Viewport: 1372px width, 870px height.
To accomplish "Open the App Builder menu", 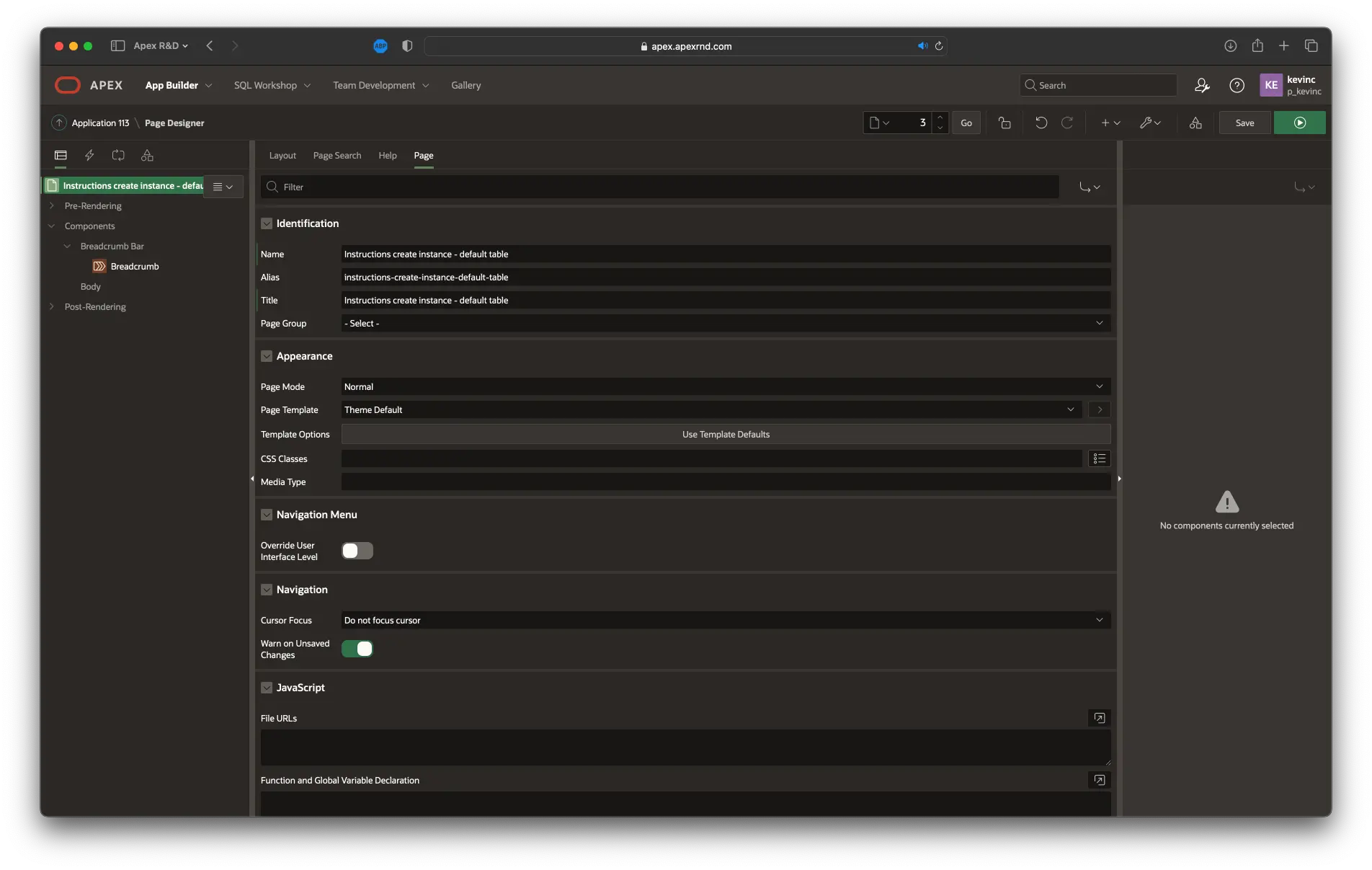I will pos(179,85).
